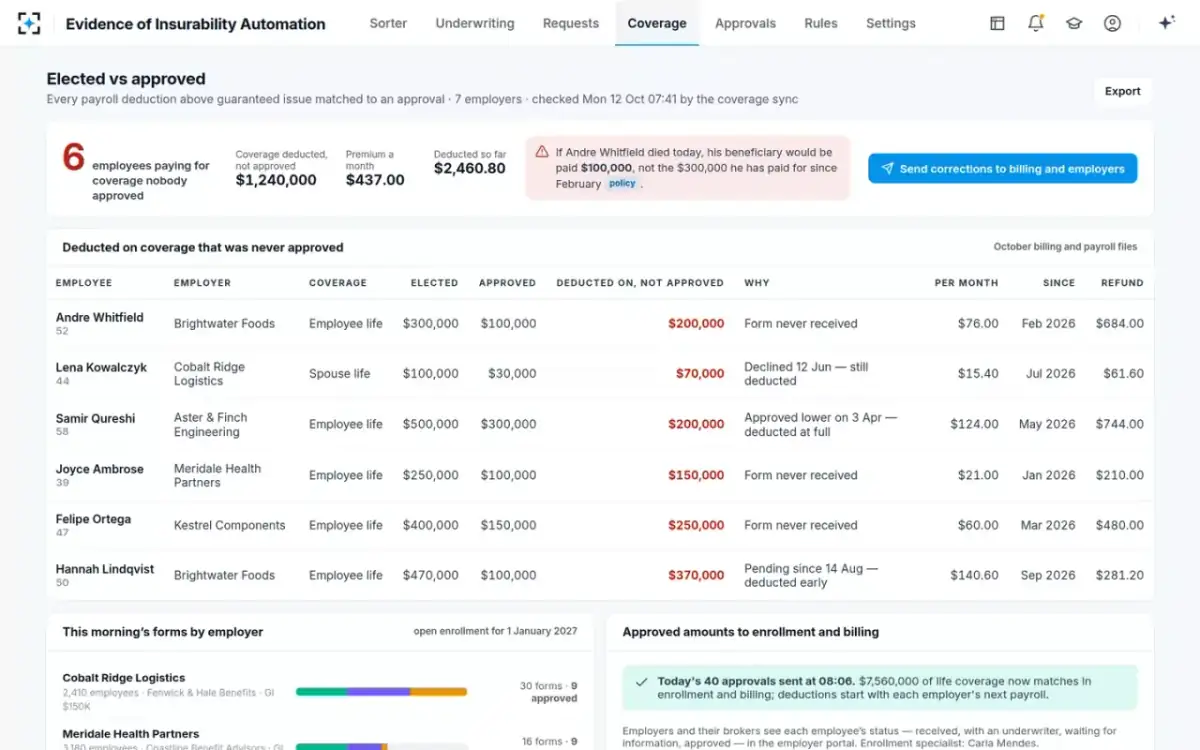Open the Settings tab
1200x750 pixels.
point(891,23)
